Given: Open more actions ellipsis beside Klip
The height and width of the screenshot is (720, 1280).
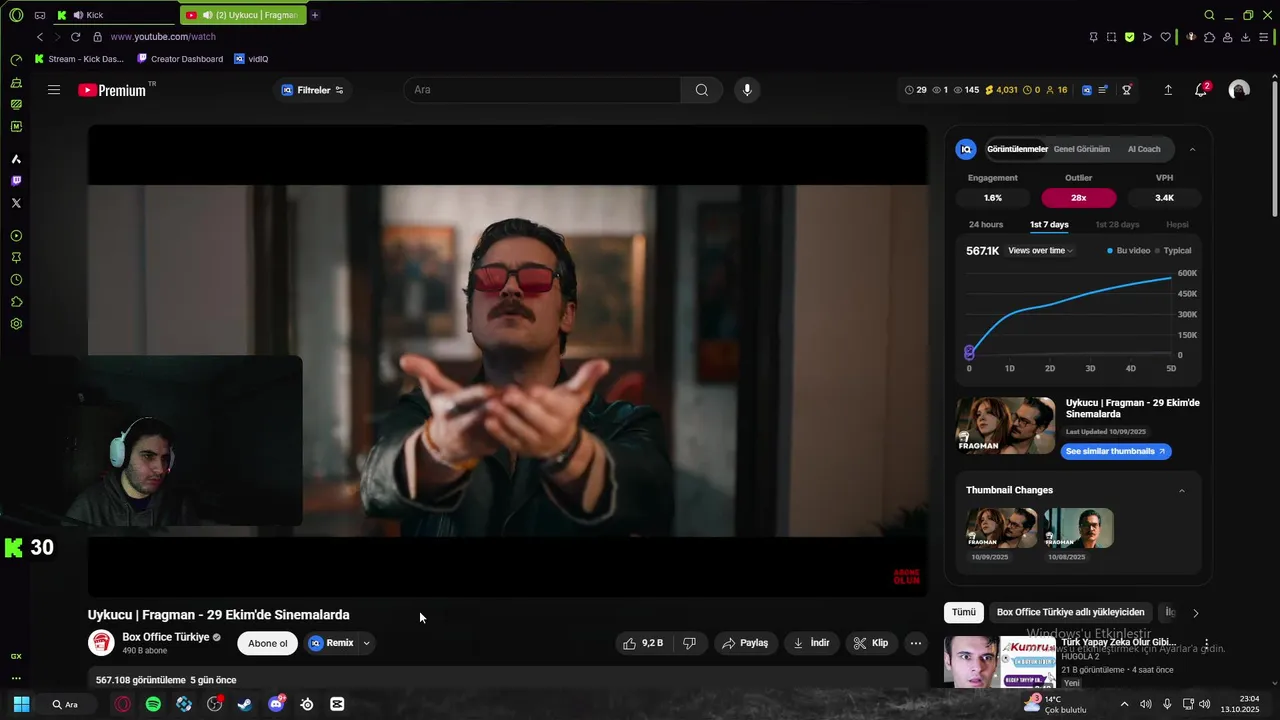Looking at the screenshot, I should pyautogui.click(x=915, y=643).
